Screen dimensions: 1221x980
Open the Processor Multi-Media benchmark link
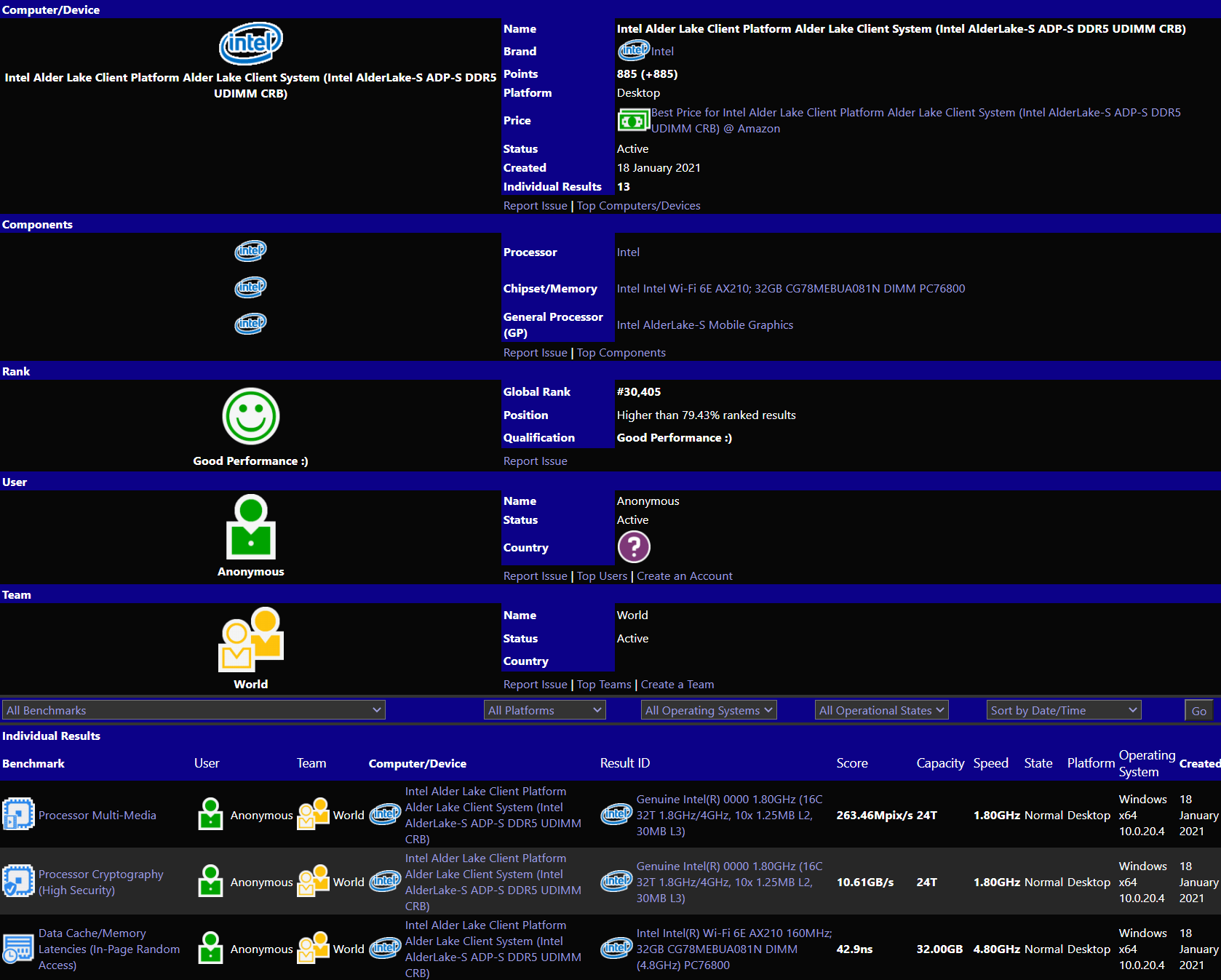point(98,816)
